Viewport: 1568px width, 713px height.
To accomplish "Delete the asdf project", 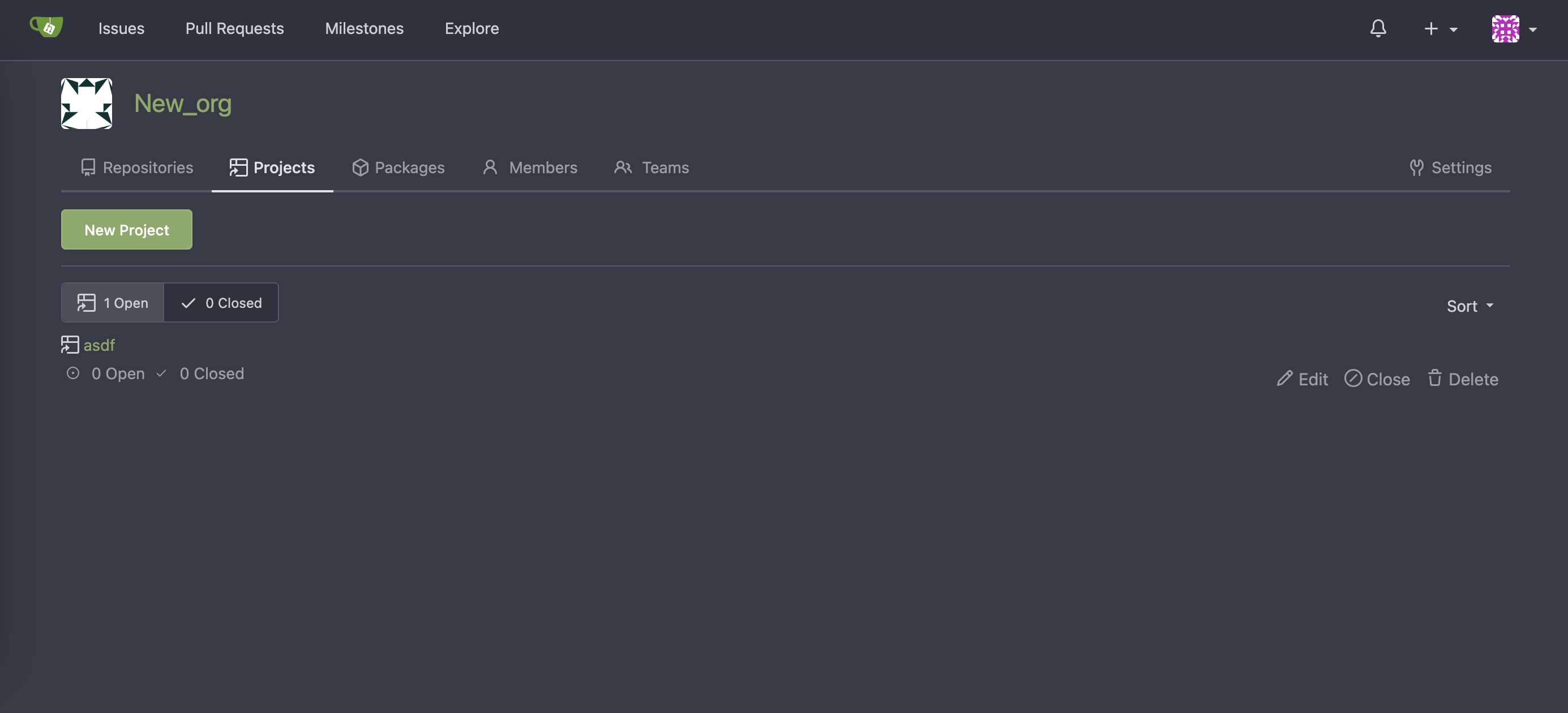I will click(1463, 379).
